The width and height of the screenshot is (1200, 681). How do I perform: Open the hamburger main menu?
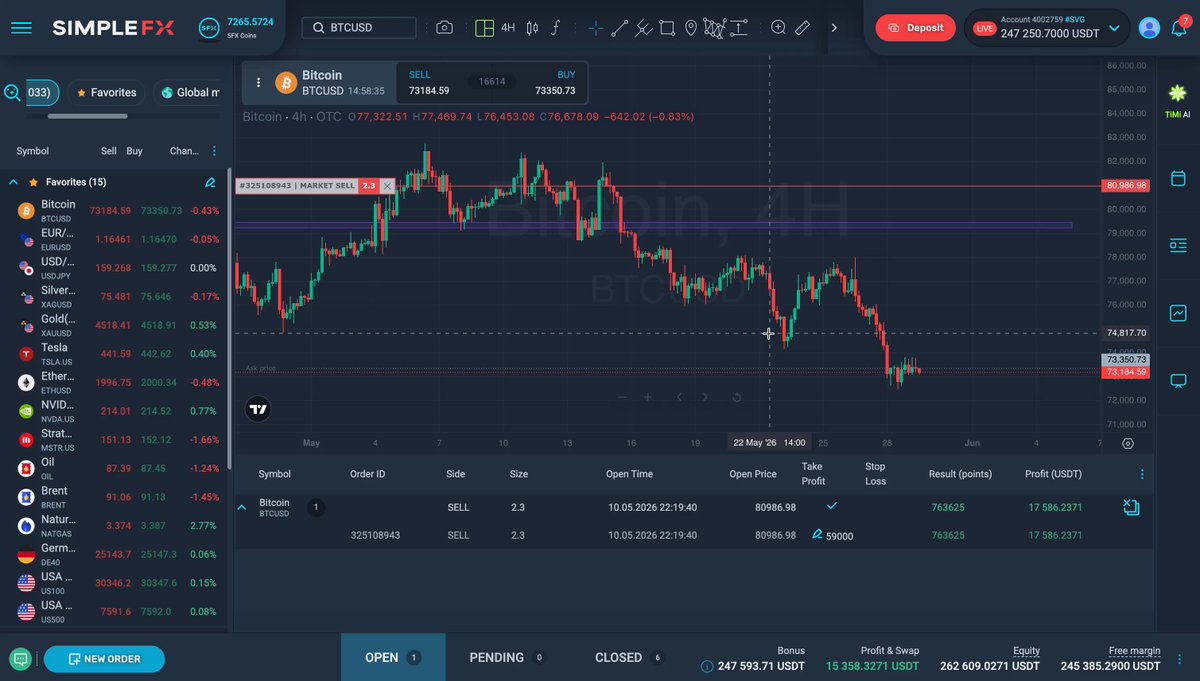[21, 28]
